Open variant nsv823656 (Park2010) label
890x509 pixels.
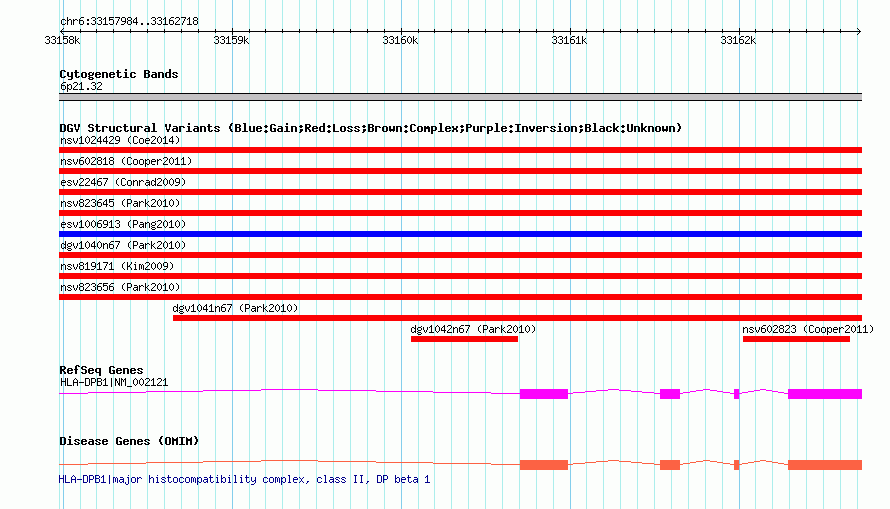coord(120,287)
